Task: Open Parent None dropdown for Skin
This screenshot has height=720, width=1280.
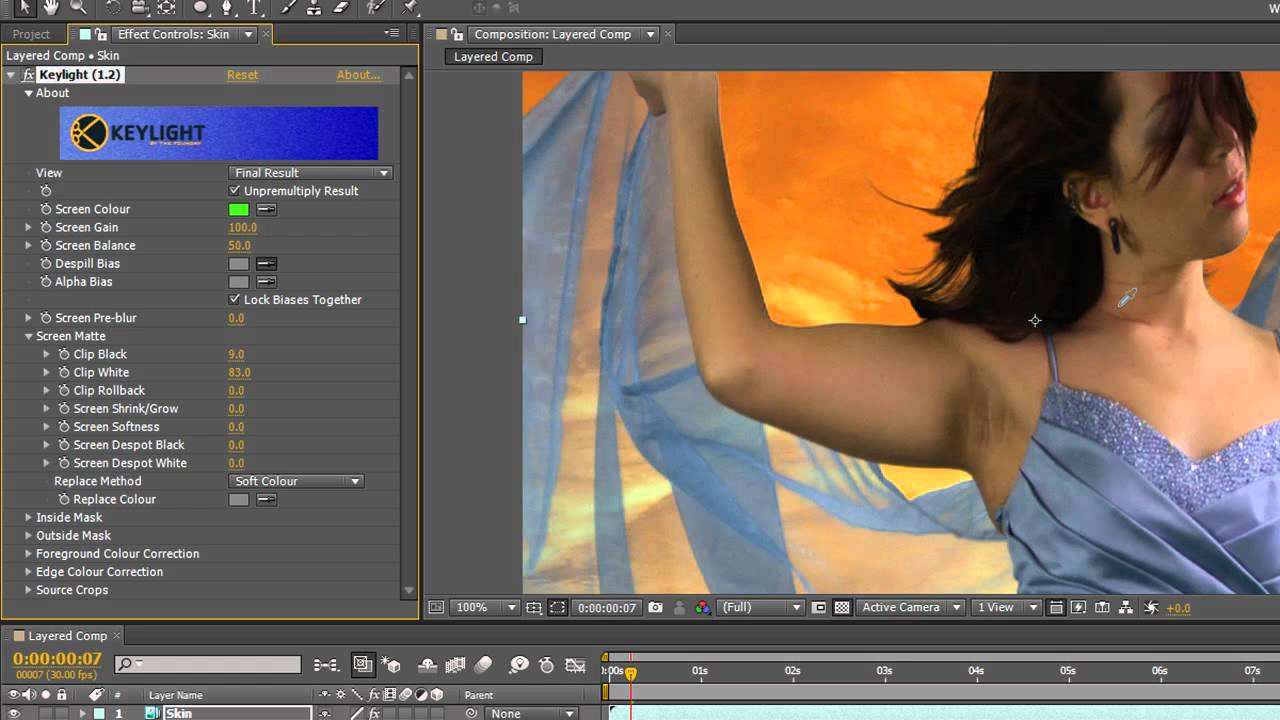Action: pos(531,713)
